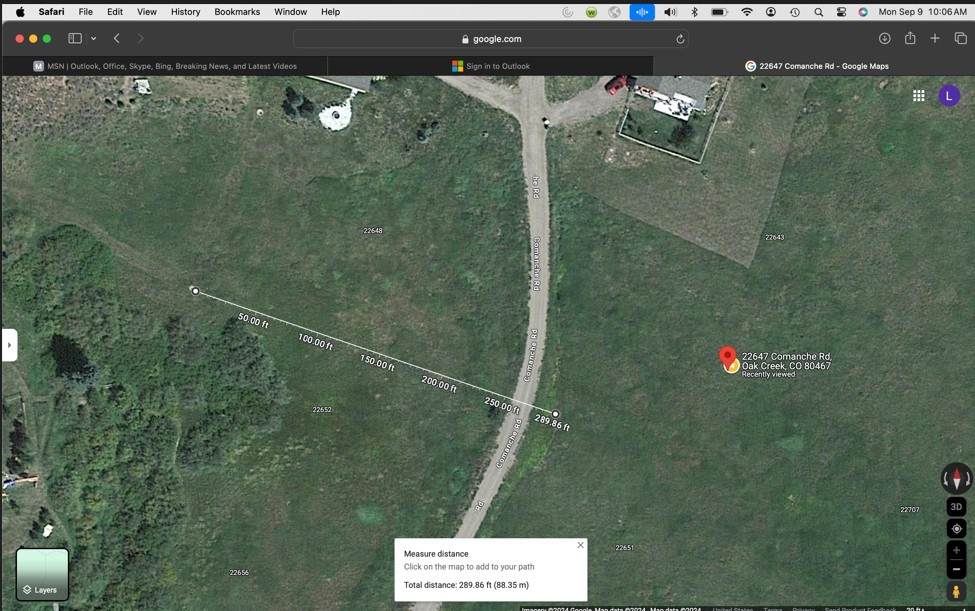The image size is (975, 611).
Task: Open the Bookmarks menu
Action: coord(237,12)
